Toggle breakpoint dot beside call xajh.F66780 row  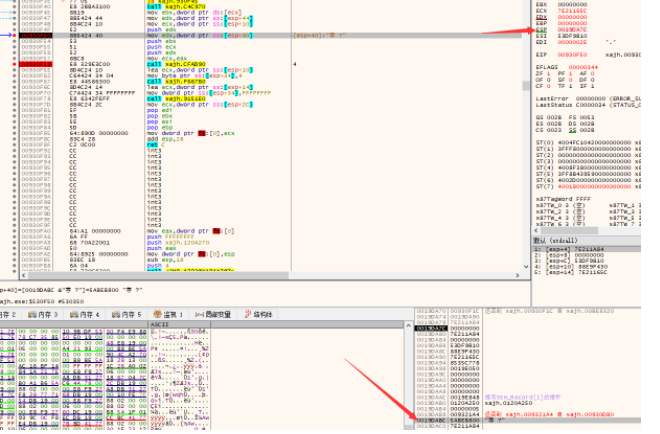click(14, 81)
